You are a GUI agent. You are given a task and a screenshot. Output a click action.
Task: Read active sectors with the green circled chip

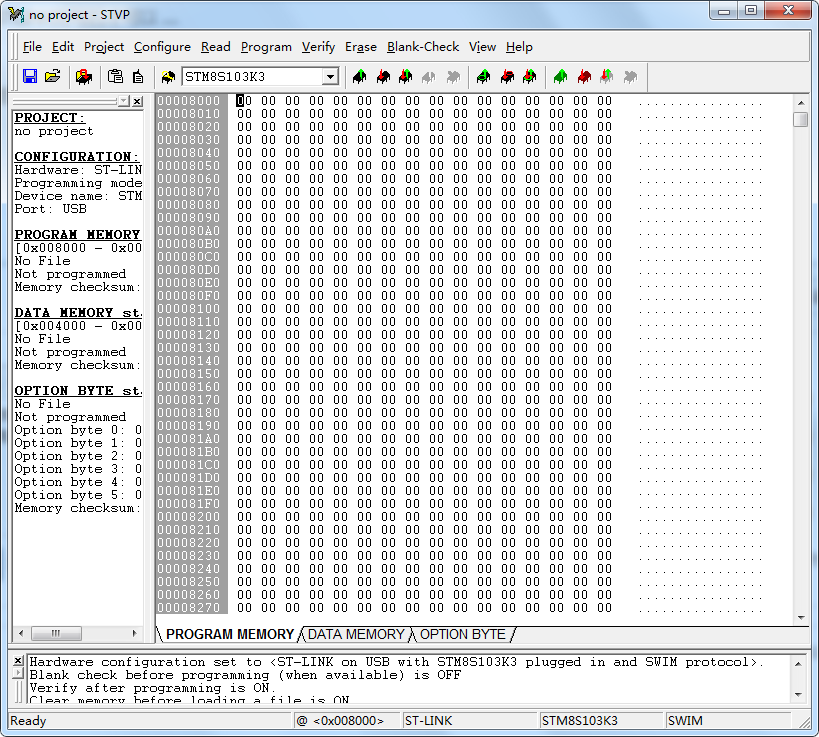[484, 77]
